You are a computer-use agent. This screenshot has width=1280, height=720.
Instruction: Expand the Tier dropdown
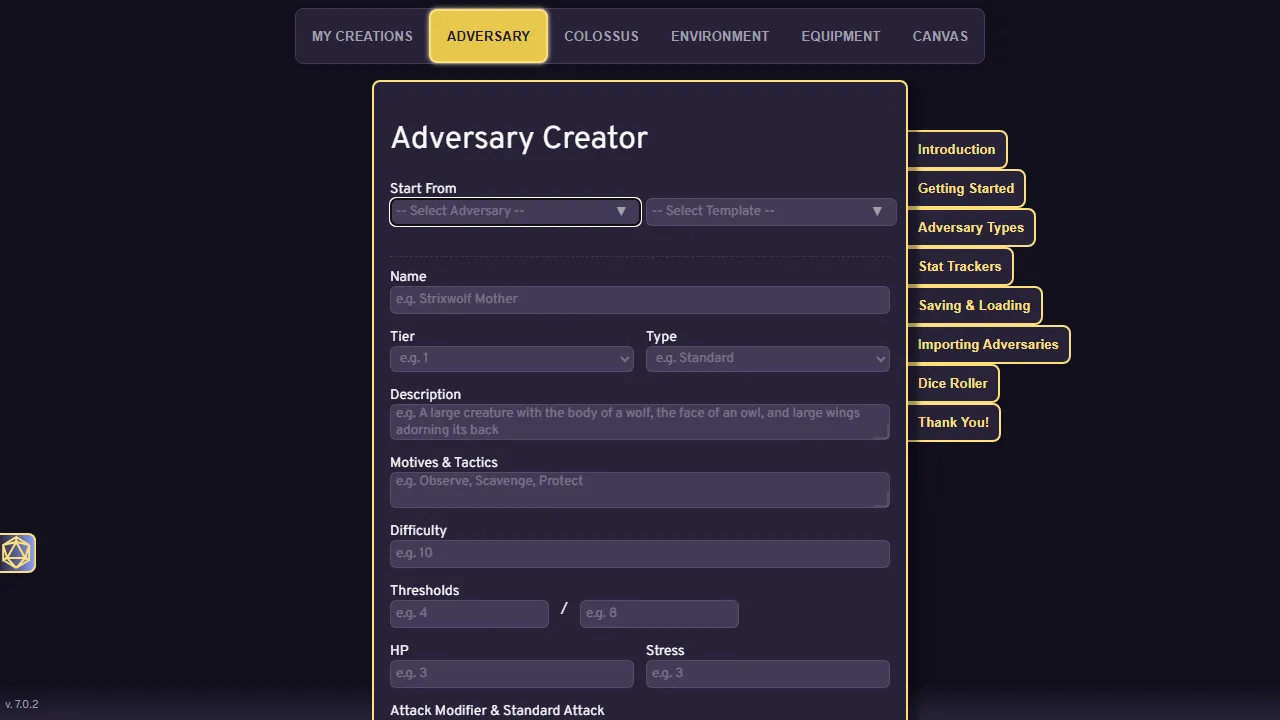click(x=511, y=358)
